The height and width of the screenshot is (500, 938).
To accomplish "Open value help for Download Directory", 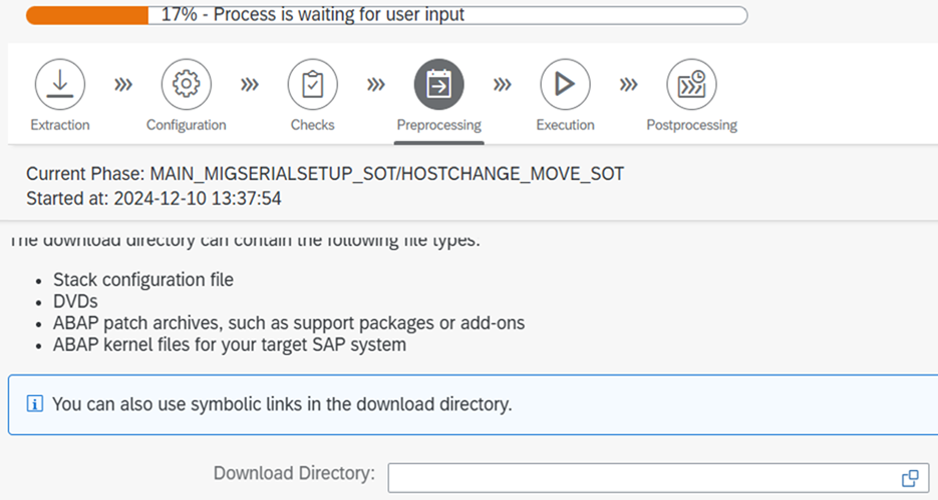I will pyautogui.click(x=910, y=478).
